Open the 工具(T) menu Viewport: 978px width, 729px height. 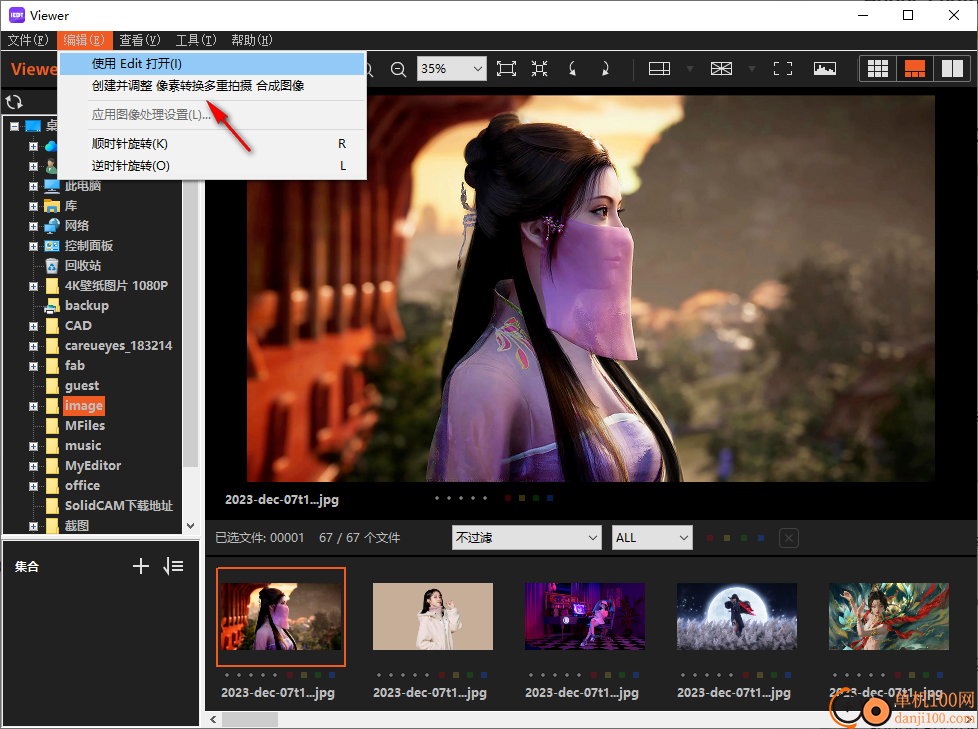[x=196, y=40]
